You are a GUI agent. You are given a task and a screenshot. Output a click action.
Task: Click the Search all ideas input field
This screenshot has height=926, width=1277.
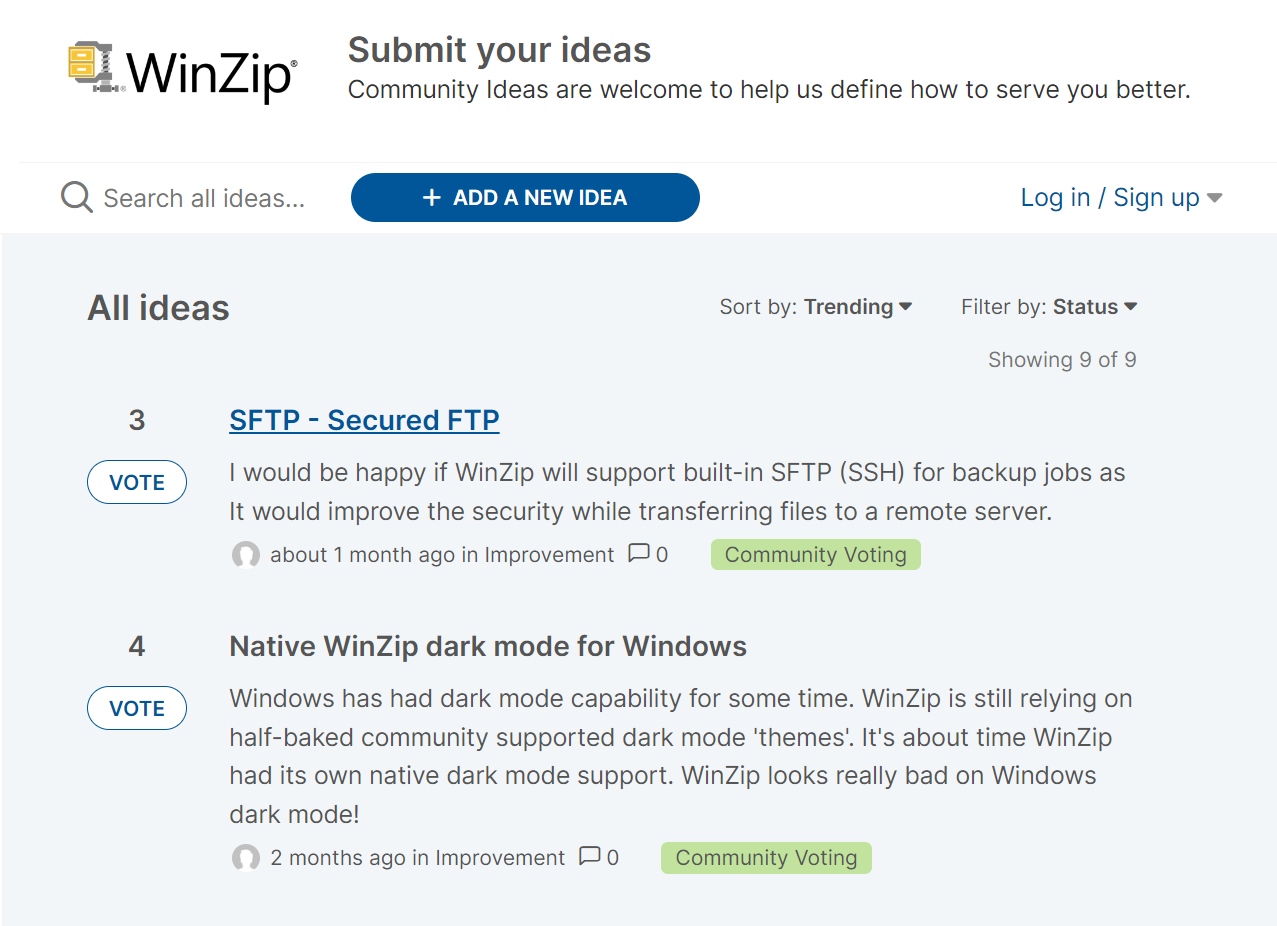point(200,197)
